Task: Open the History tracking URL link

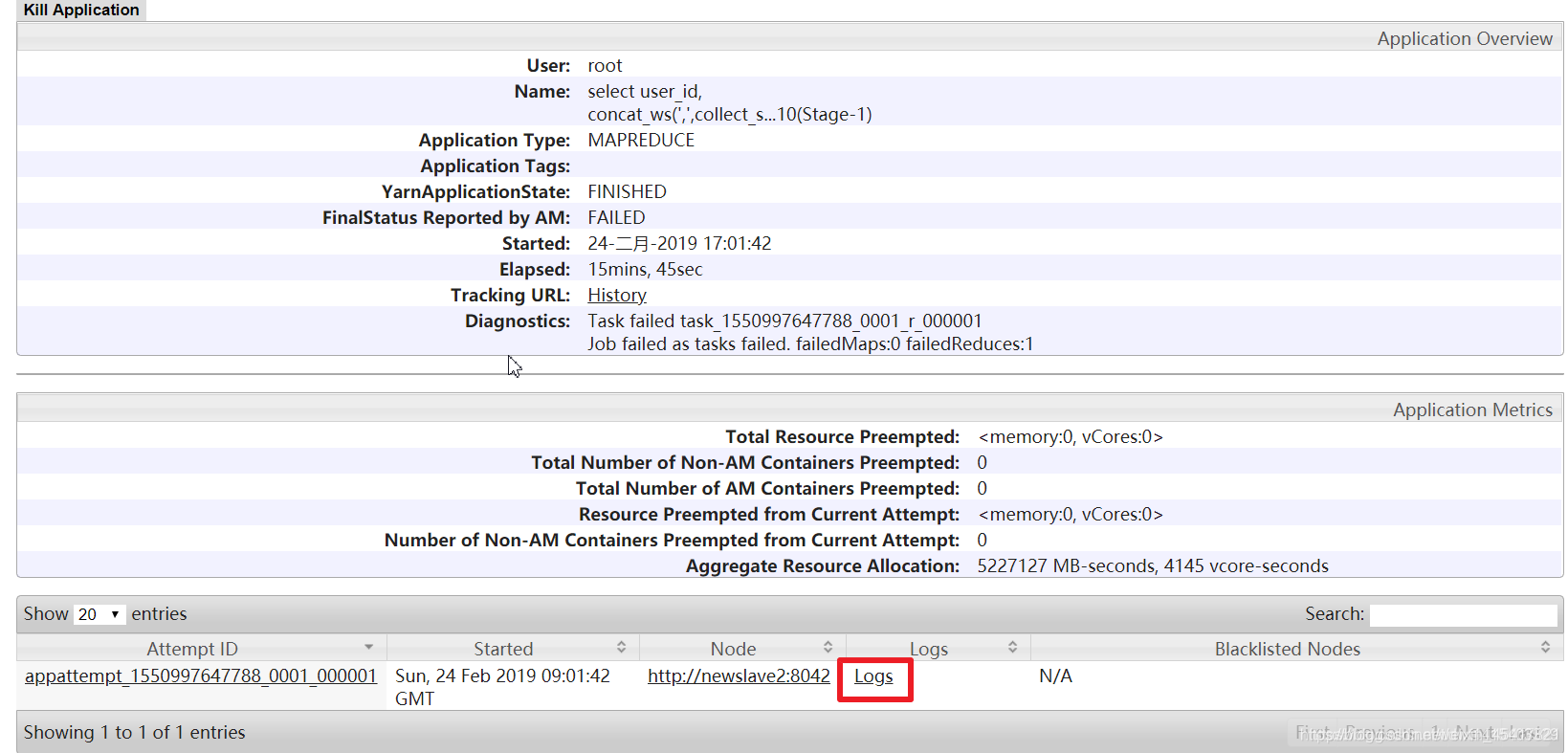Action: click(617, 296)
